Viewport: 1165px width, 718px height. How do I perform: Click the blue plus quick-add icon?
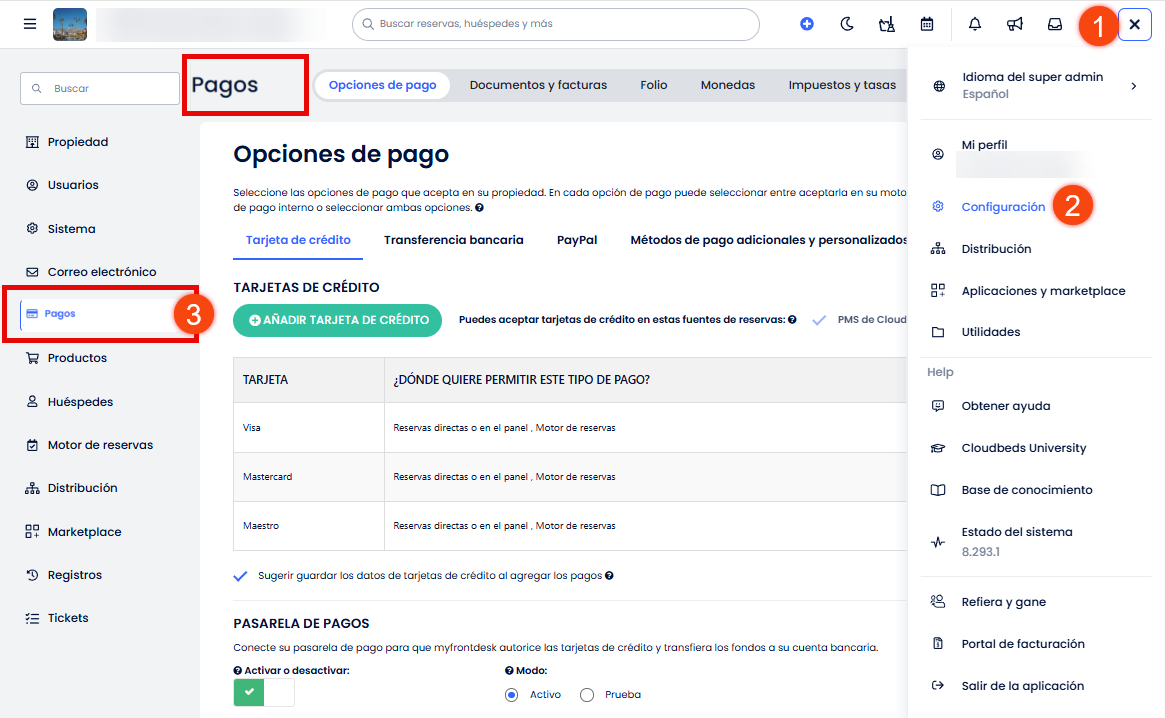[807, 24]
